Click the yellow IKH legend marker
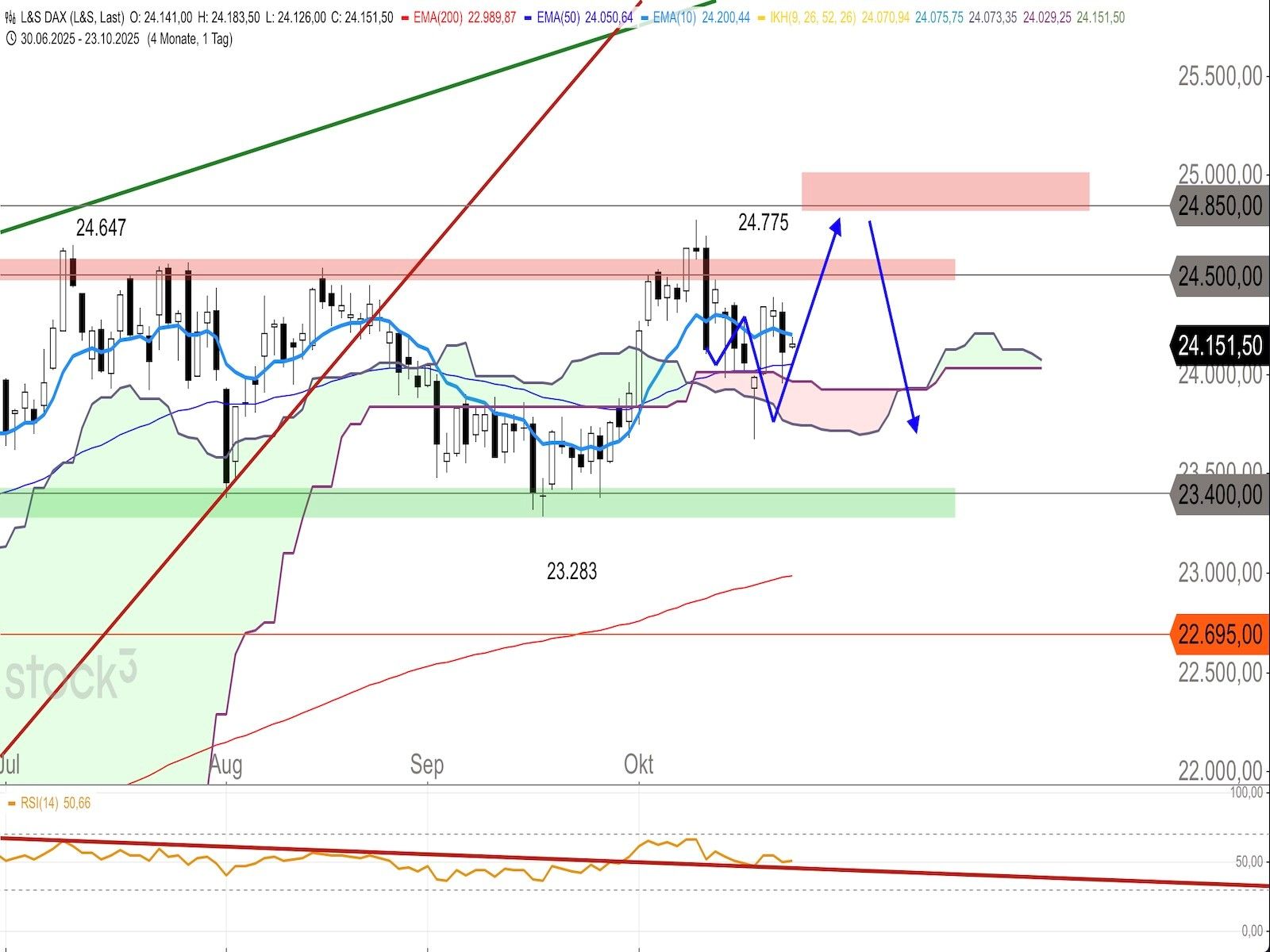 [x=762, y=17]
